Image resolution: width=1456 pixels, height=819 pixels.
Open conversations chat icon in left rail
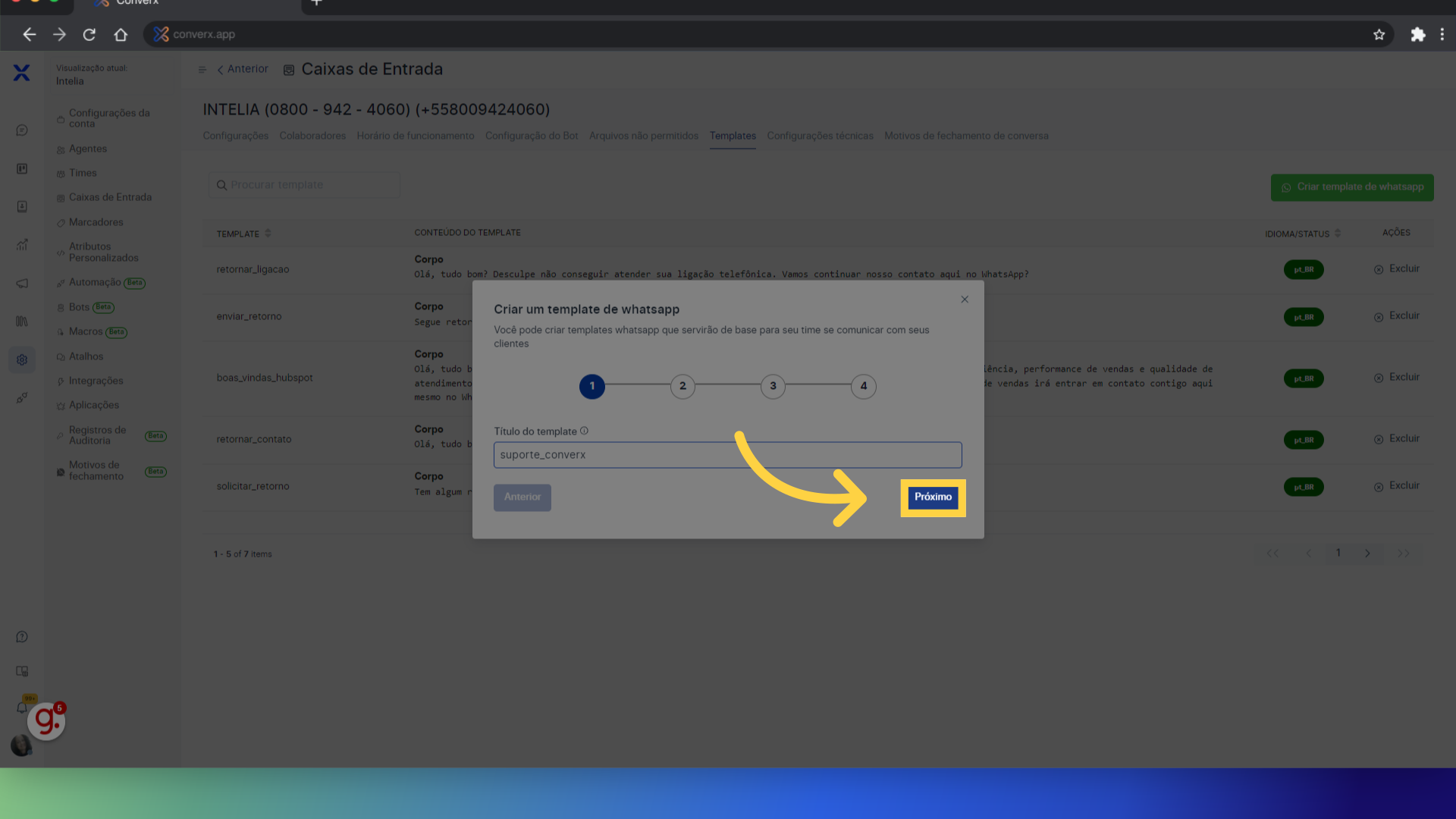click(22, 130)
